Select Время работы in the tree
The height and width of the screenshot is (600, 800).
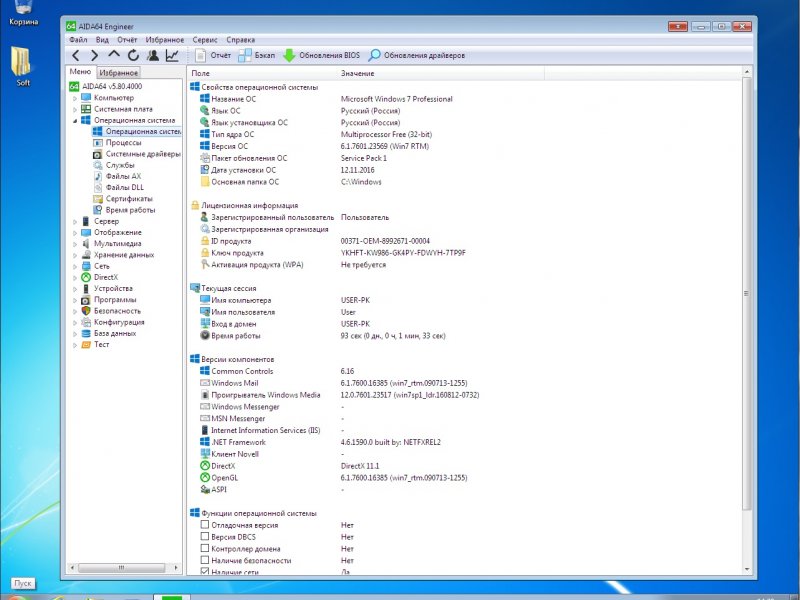click(x=130, y=210)
